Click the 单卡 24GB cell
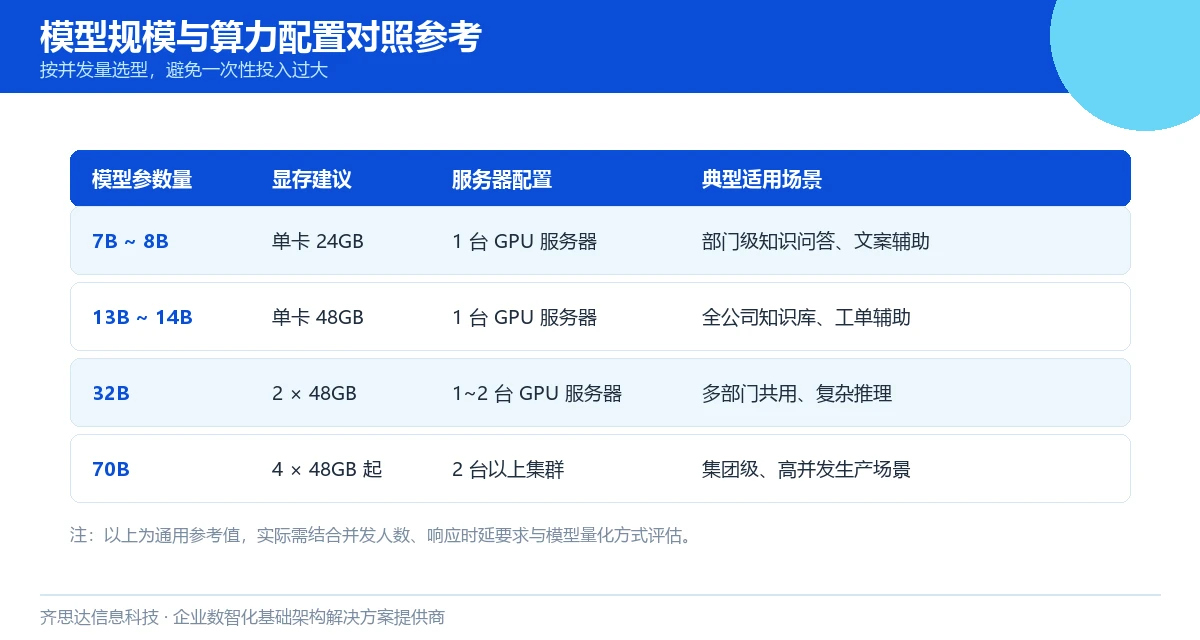Viewport: 1200px width, 640px height. tap(318, 241)
